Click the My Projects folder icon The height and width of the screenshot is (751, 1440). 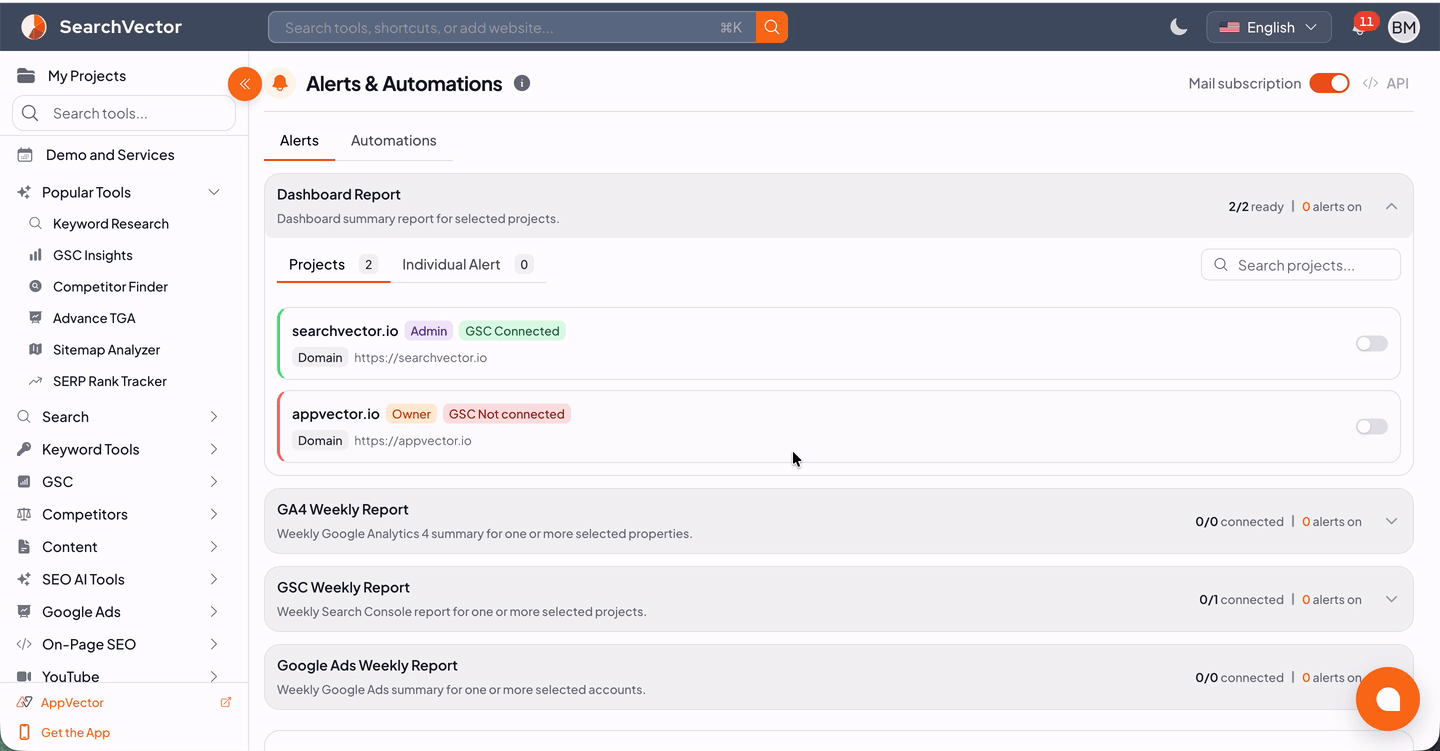(x=26, y=76)
